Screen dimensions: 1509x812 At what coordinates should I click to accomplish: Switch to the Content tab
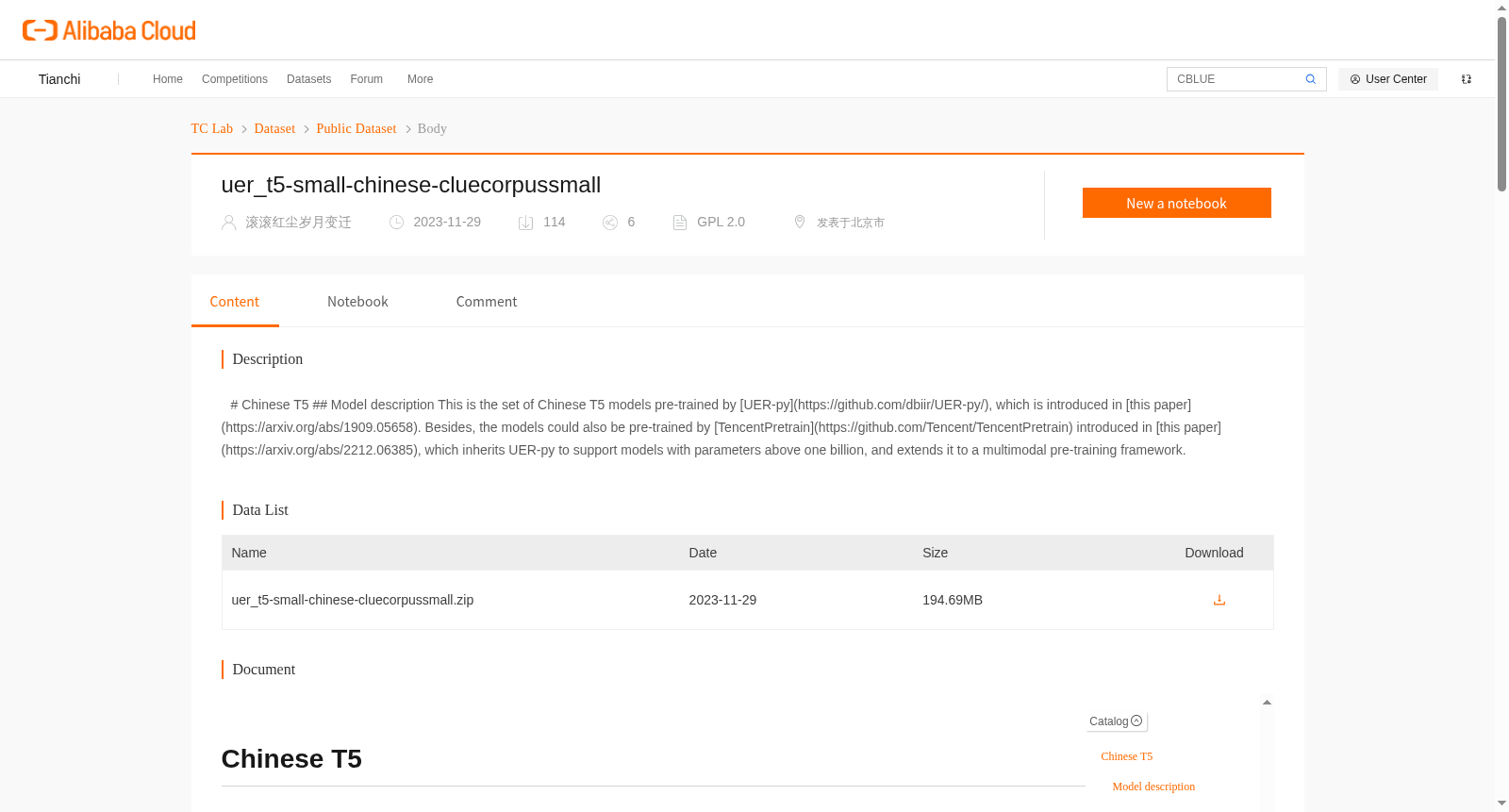235,302
